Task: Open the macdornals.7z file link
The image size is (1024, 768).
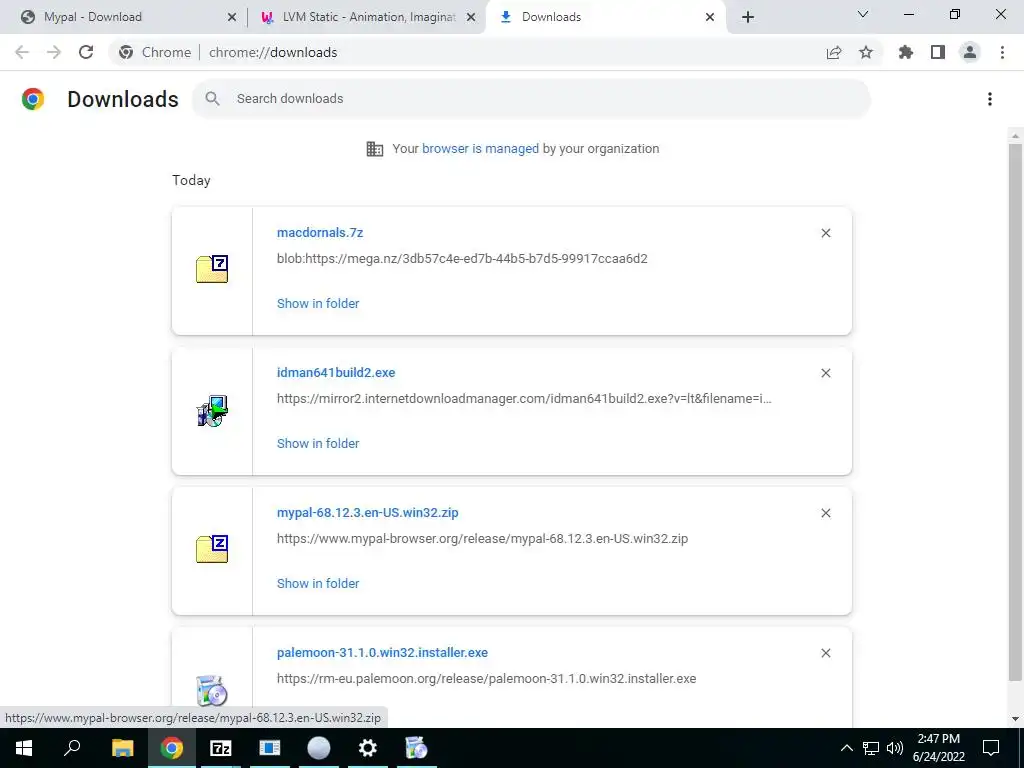Action: pyautogui.click(x=320, y=232)
